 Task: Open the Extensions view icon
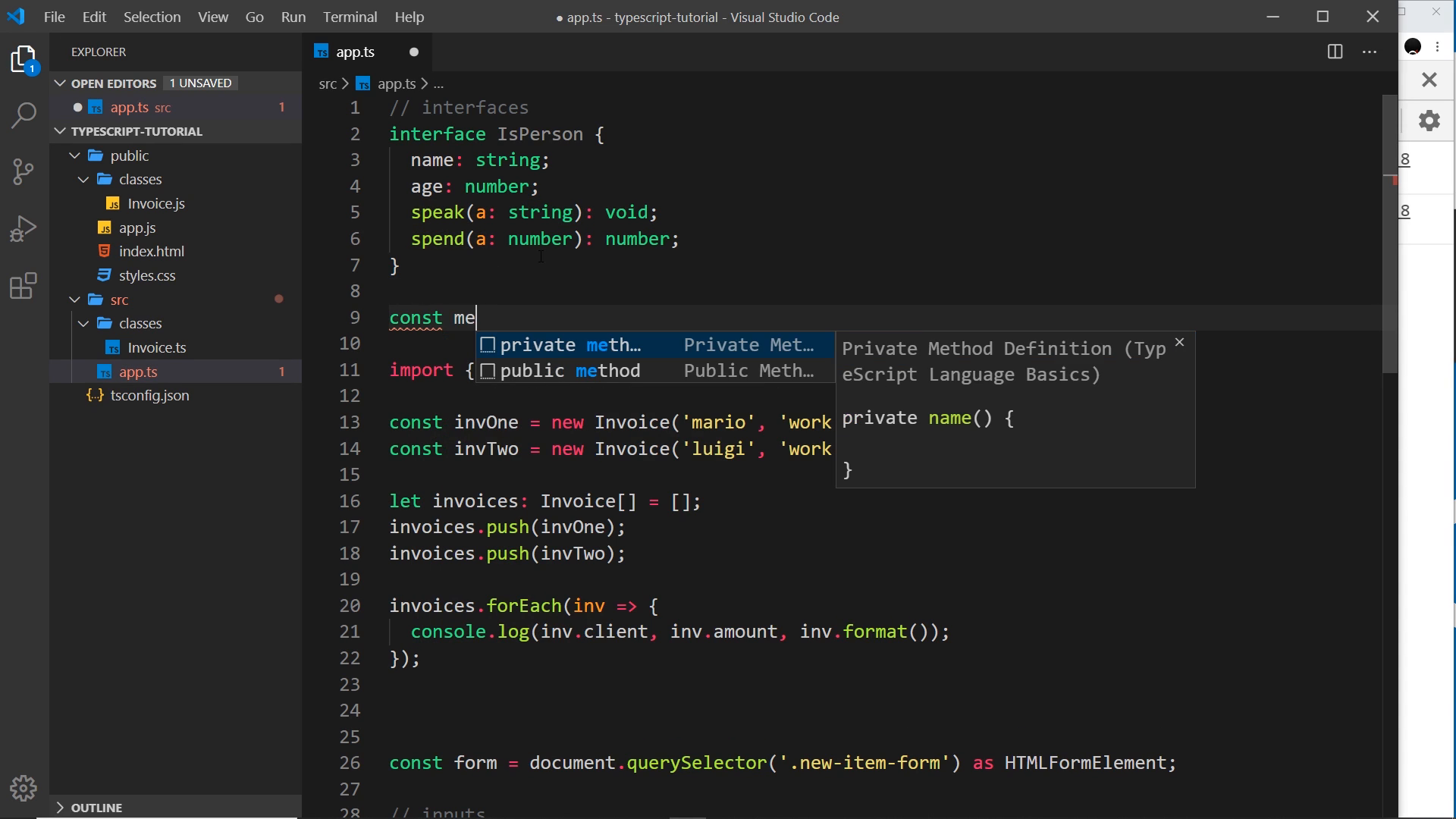coord(24,286)
